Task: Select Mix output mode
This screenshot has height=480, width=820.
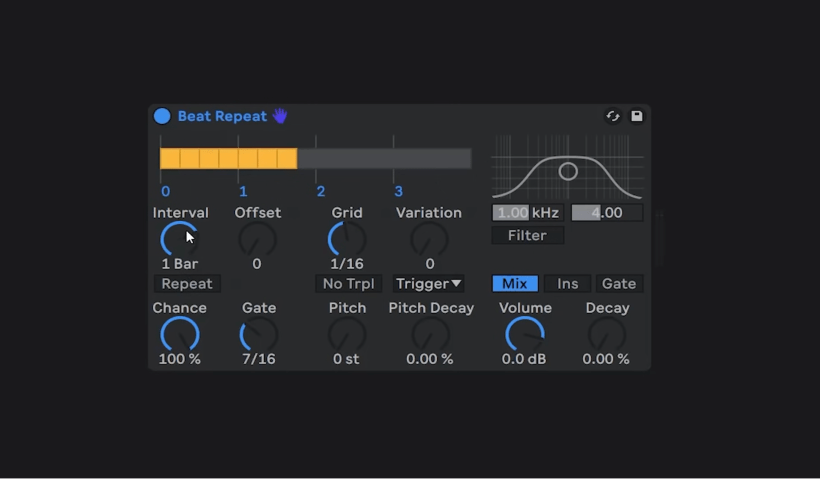Action: point(515,284)
